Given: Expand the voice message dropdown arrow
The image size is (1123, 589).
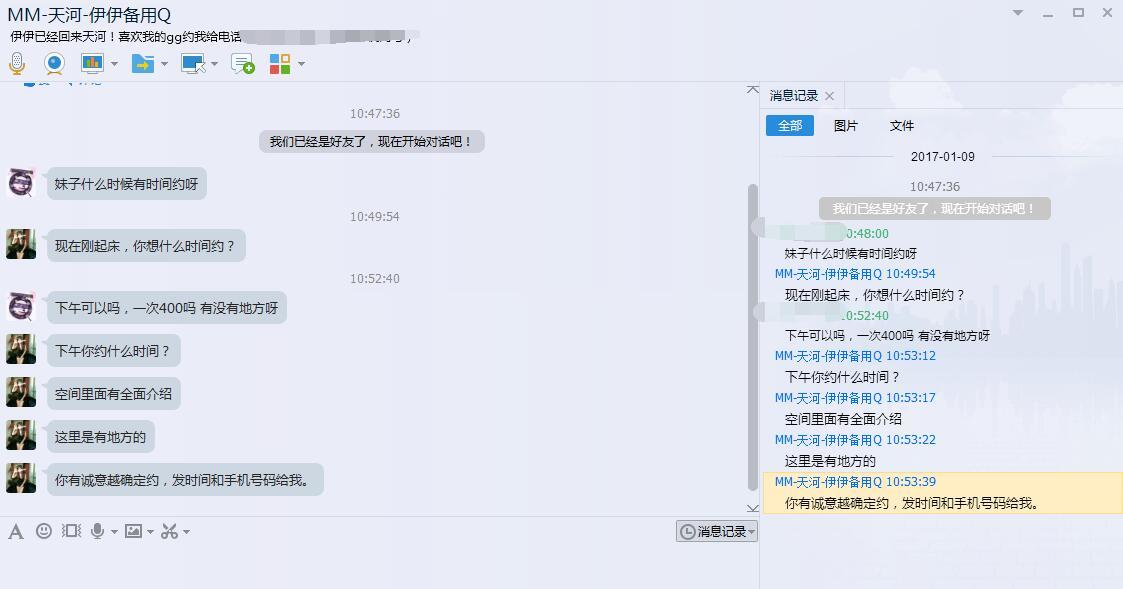Looking at the screenshot, I should click(x=114, y=532).
